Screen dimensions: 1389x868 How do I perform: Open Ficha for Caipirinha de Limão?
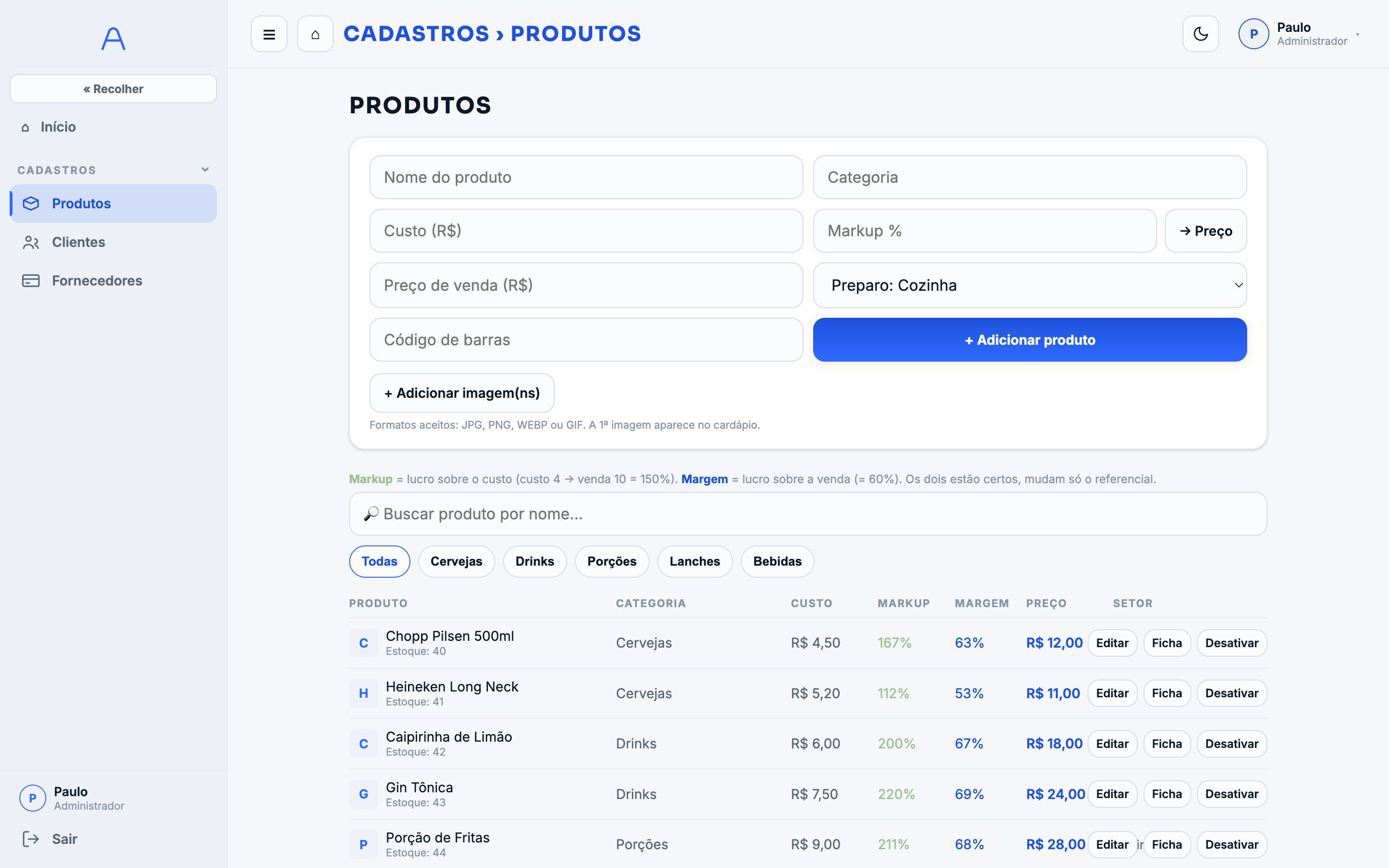coord(1167,744)
